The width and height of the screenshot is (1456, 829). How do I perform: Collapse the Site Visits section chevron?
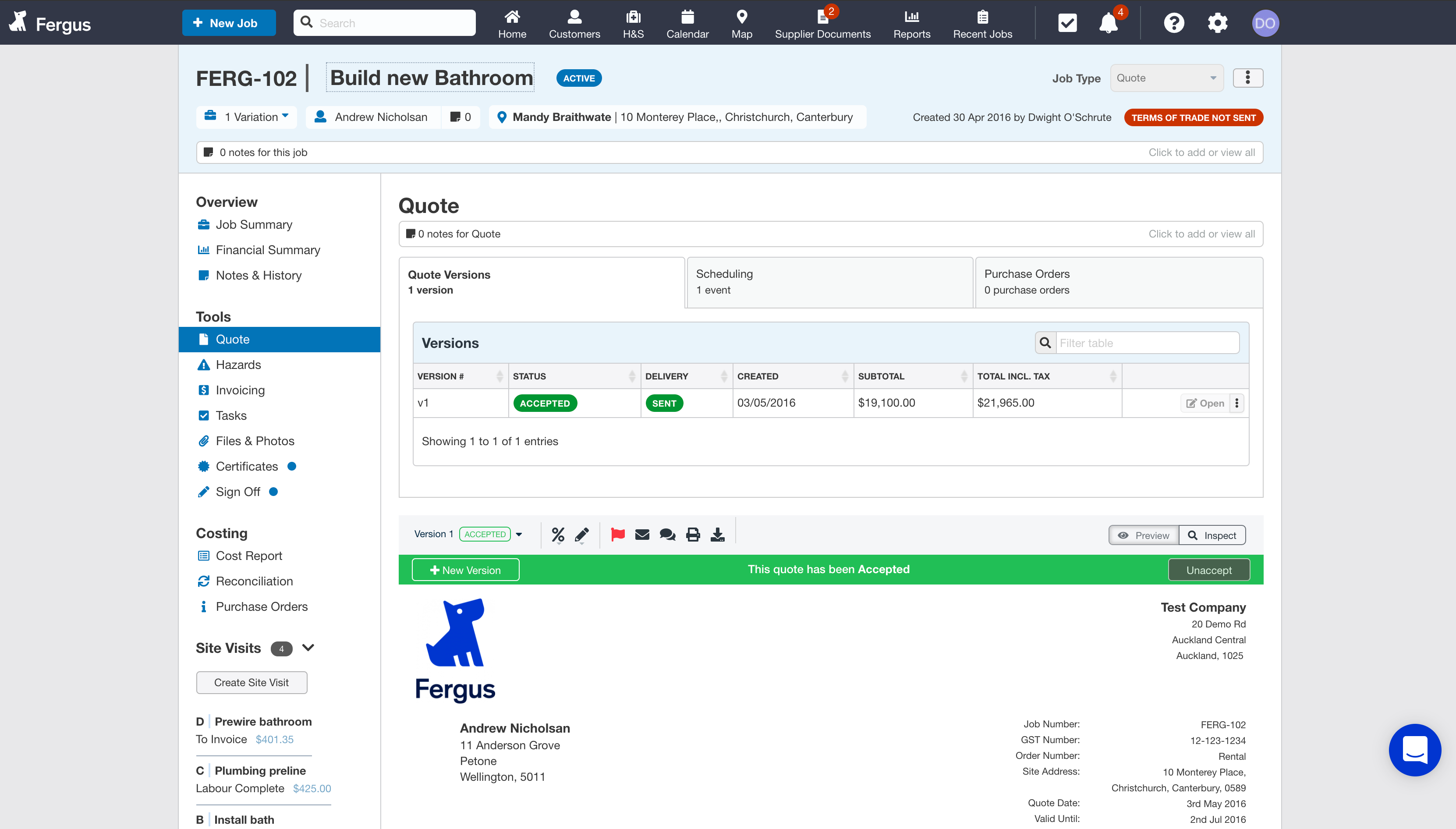tap(308, 647)
